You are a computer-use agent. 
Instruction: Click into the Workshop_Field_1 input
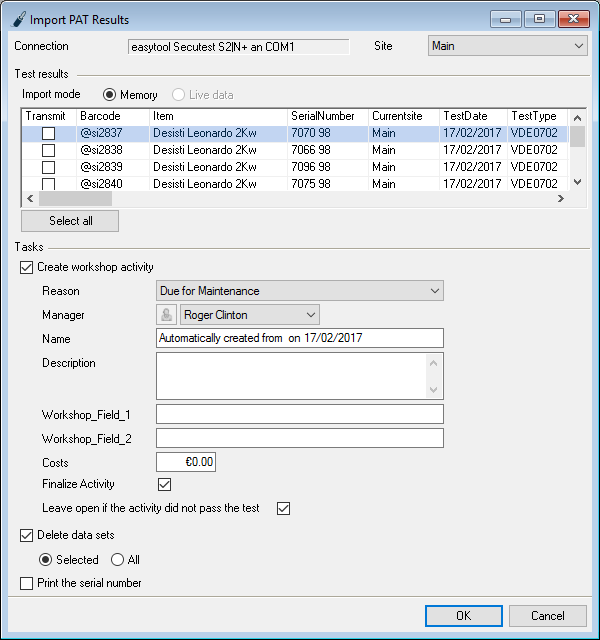[300, 414]
